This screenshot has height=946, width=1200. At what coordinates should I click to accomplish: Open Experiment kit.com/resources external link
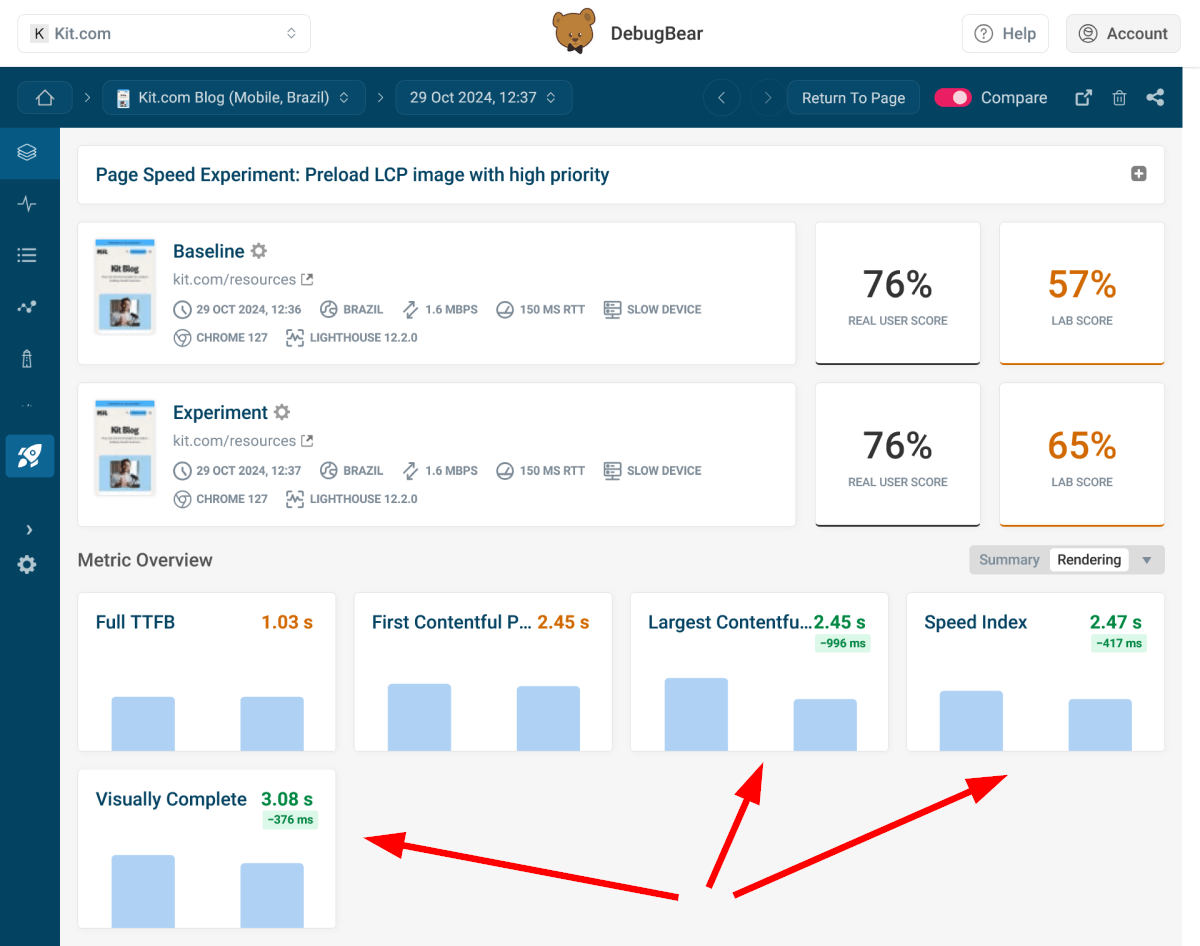pyautogui.click(x=307, y=441)
